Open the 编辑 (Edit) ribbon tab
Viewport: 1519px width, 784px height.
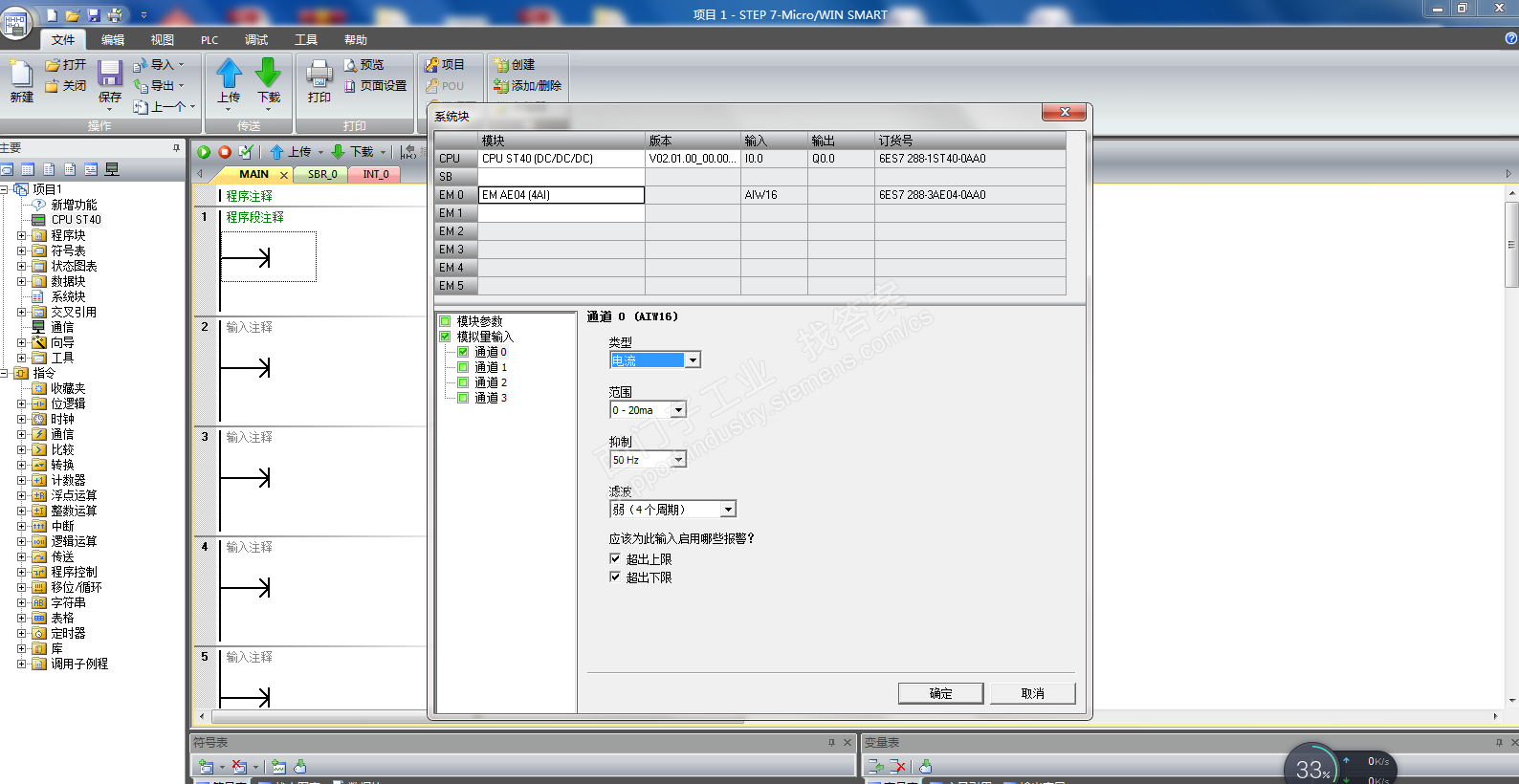point(113,40)
